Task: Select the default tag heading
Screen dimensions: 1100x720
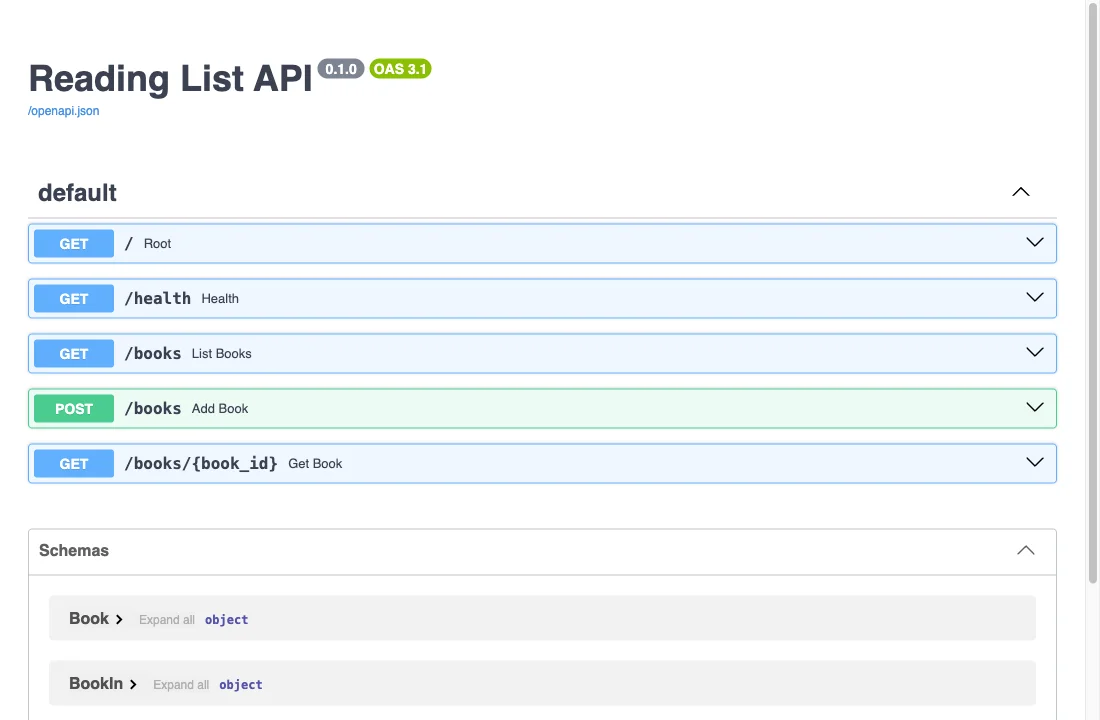Action: coord(77,192)
